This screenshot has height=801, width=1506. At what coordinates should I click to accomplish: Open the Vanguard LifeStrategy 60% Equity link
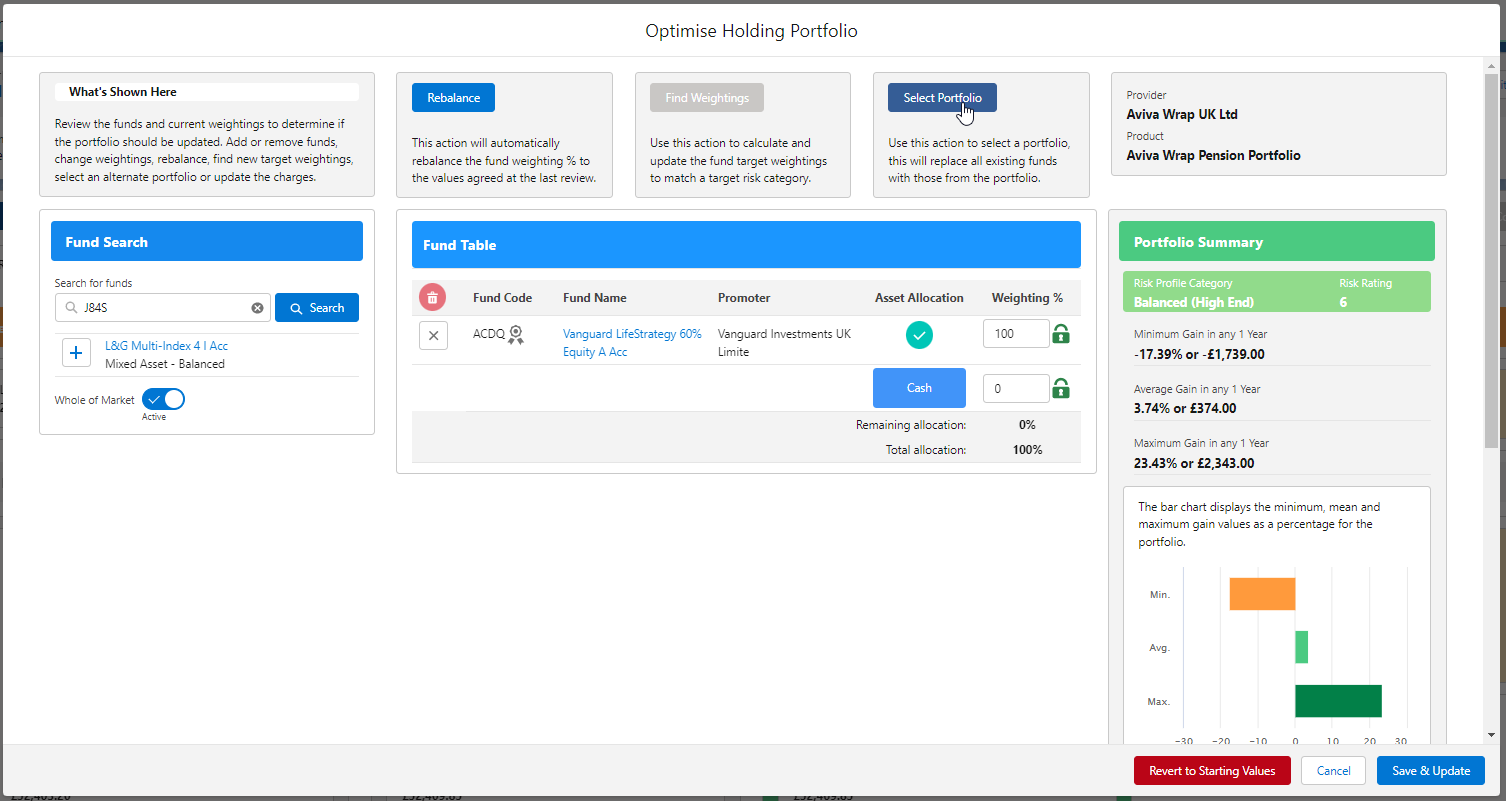(x=632, y=343)
